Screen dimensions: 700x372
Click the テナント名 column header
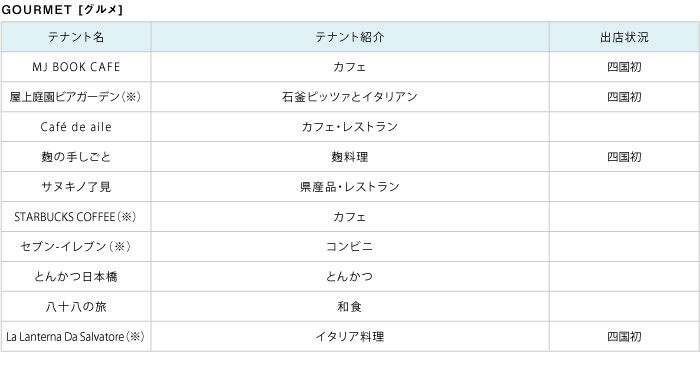pyautogui.click(x=76, y=37)
